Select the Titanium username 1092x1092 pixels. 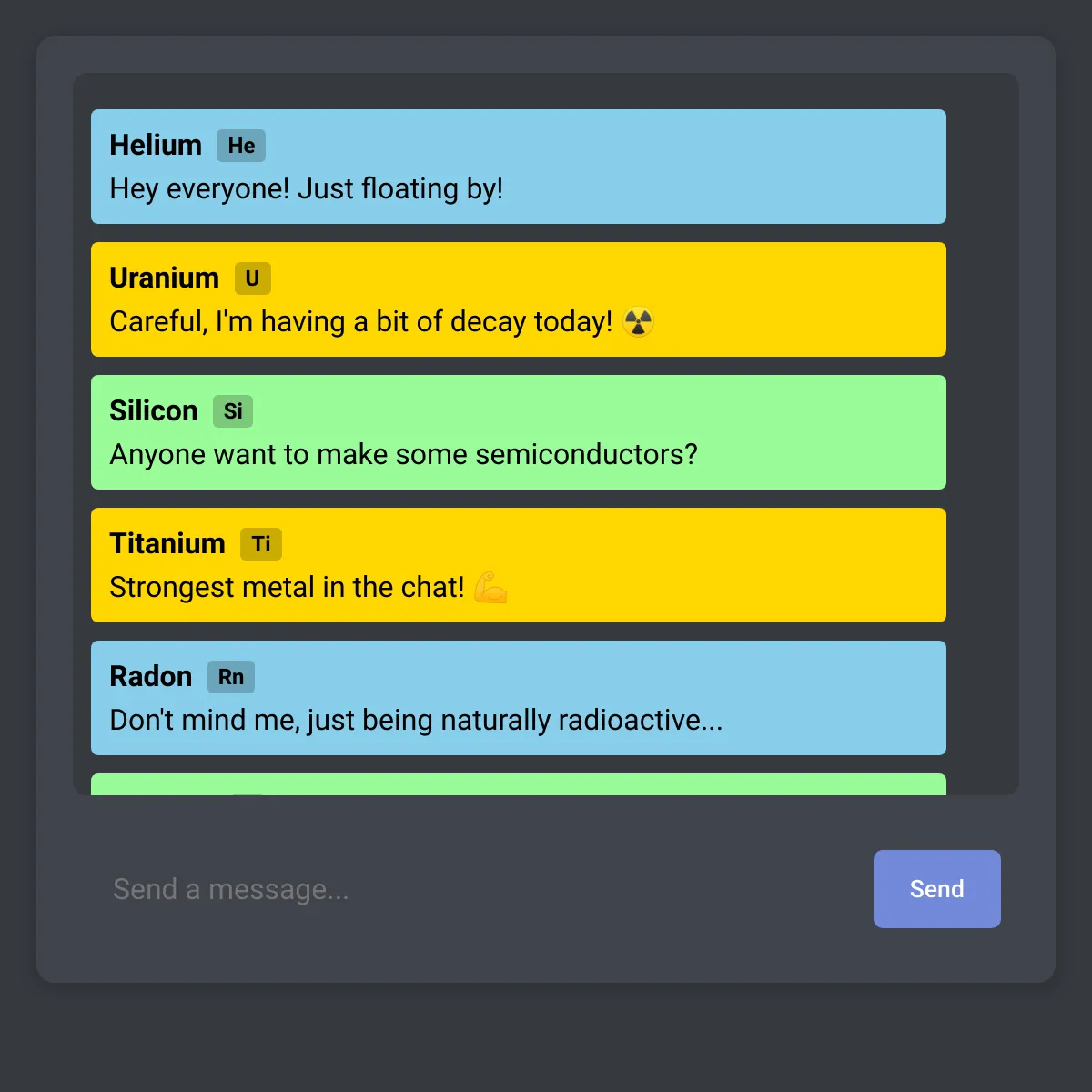pyautogui.click(x=167, y=544)
